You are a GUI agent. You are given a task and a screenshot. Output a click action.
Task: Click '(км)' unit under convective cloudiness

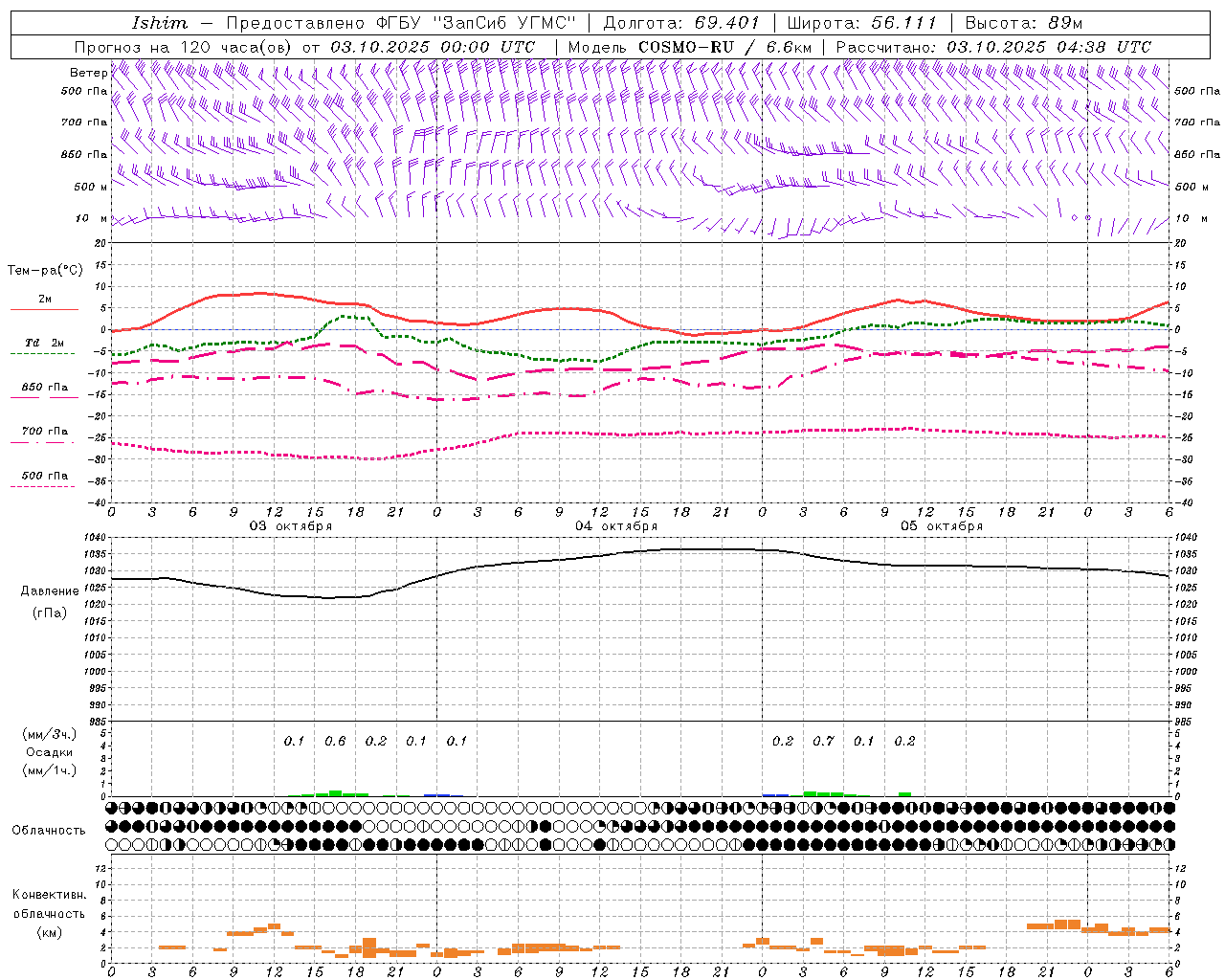[49, 932]
